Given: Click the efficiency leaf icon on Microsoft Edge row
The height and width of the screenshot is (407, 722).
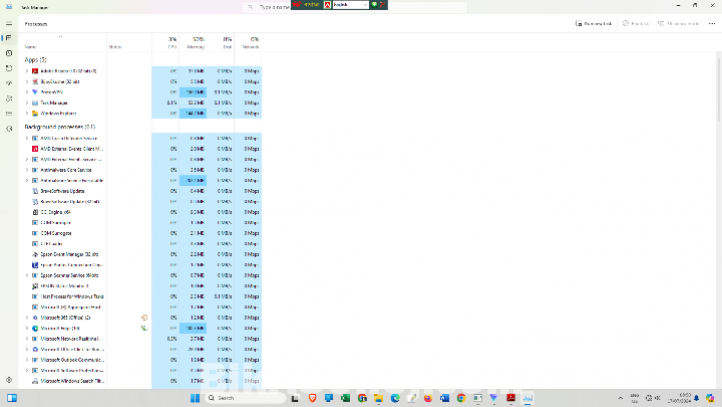Looking at the screenshot, I should click(144, 328).
